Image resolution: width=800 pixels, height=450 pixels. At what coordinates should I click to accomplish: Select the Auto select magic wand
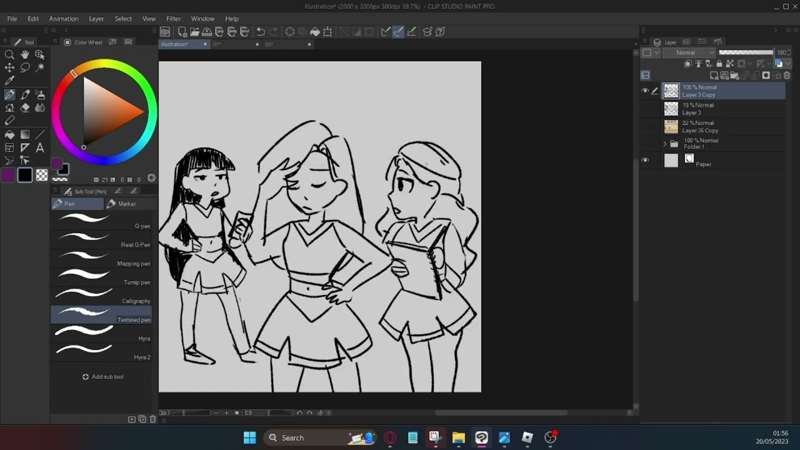(x=40, y=67)
